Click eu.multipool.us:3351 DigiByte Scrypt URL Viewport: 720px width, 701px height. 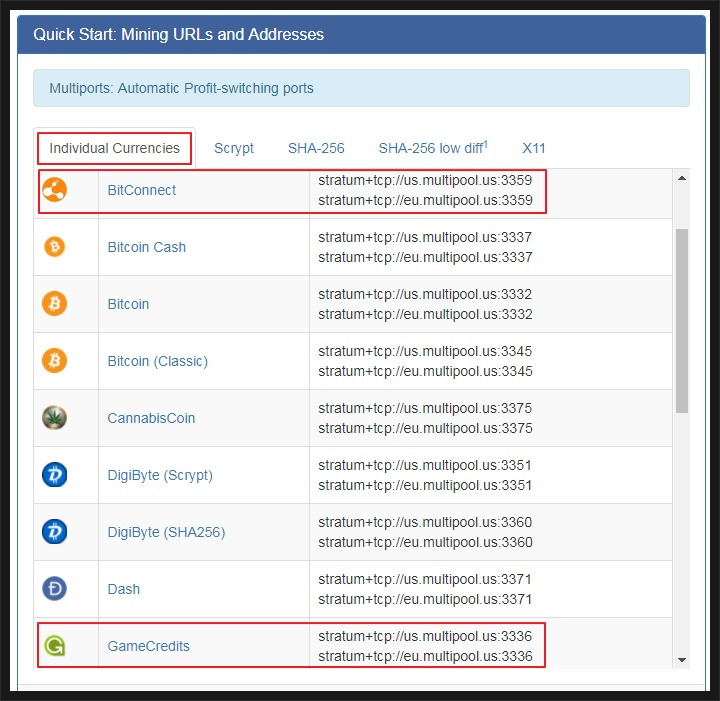coord(425,485)
